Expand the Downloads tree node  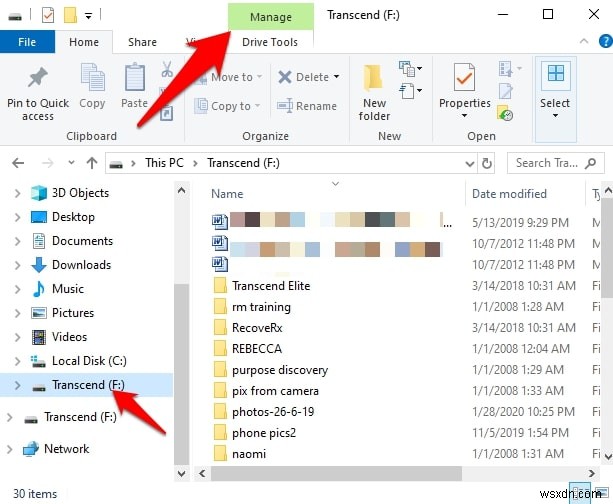17,265
